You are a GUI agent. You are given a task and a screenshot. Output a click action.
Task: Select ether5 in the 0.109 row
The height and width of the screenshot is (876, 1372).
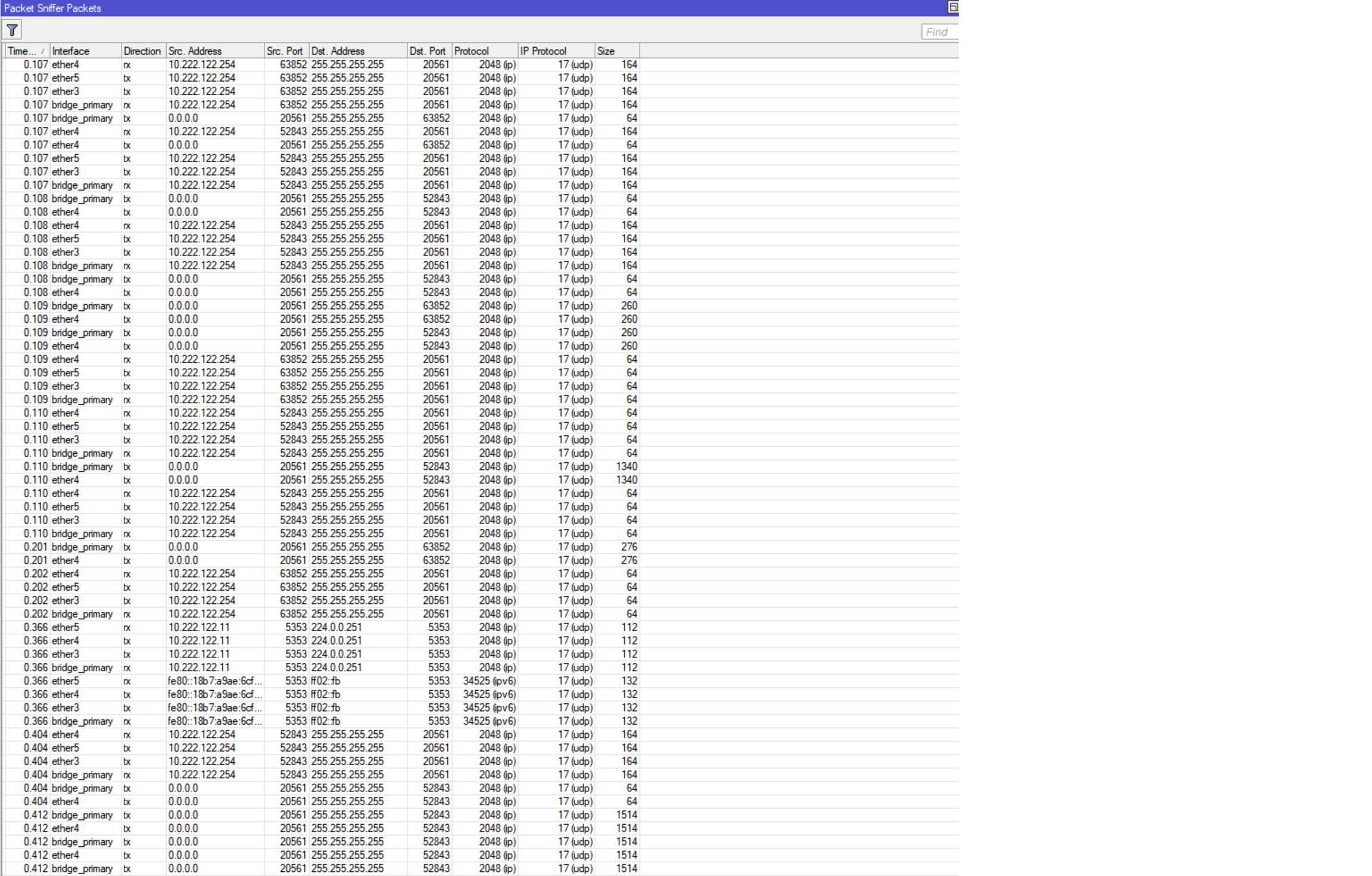(x=66, y=373)
